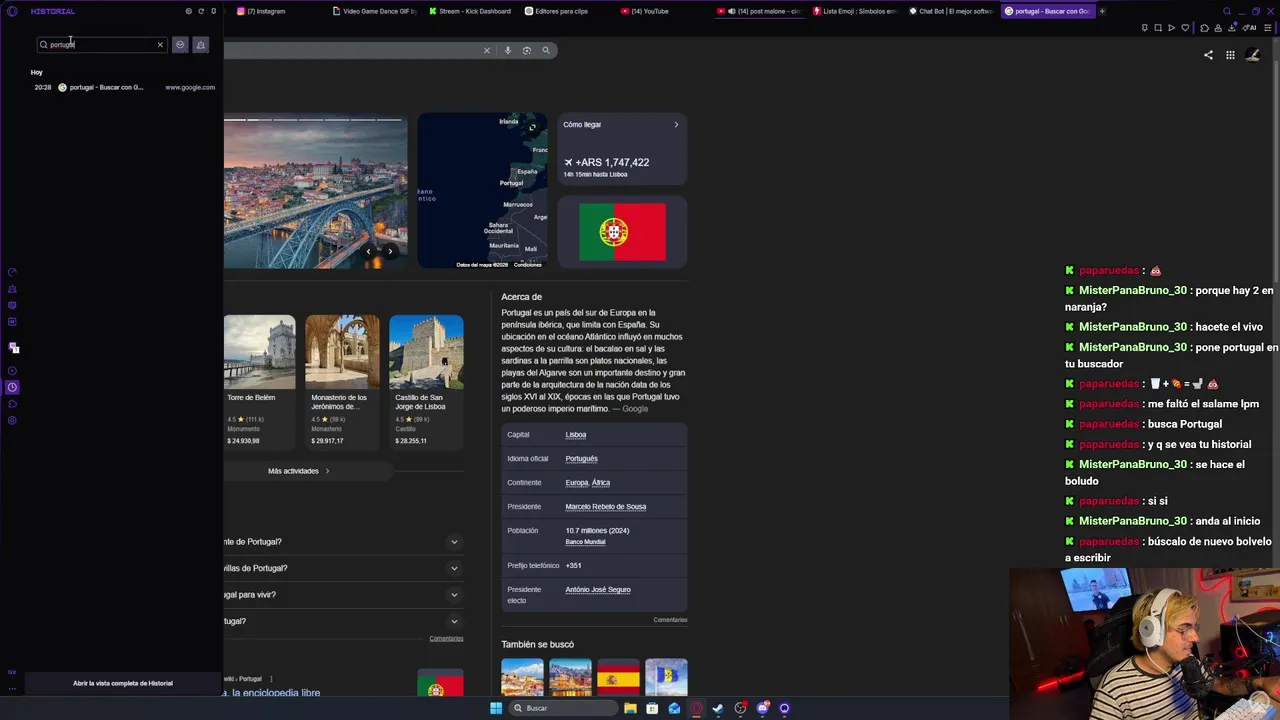Open the Monasterio de los Jerónimos card
The width and height of the screenshot is (1280, 720).
tap(342, 380)
